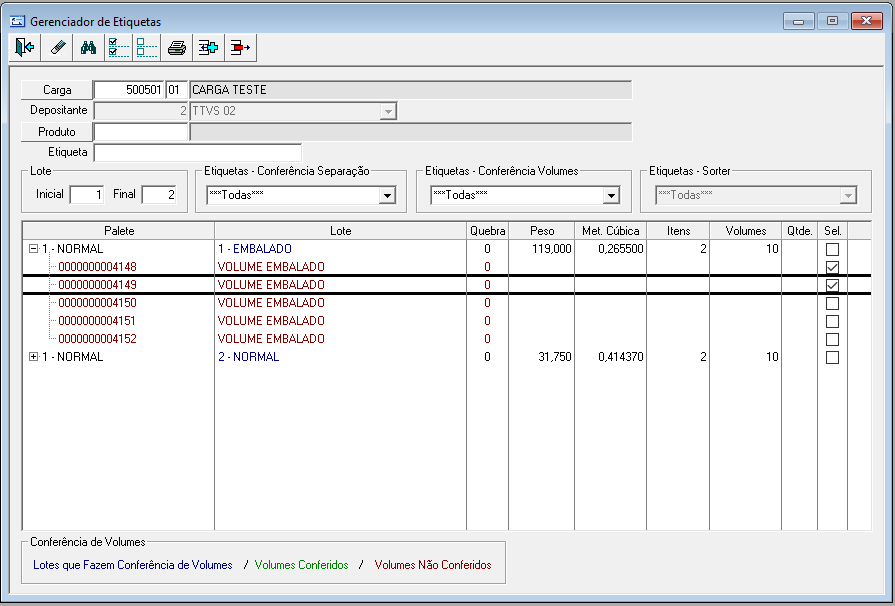
Task: Check the box for label 0000000004150
Action: [x=832, y=303]
